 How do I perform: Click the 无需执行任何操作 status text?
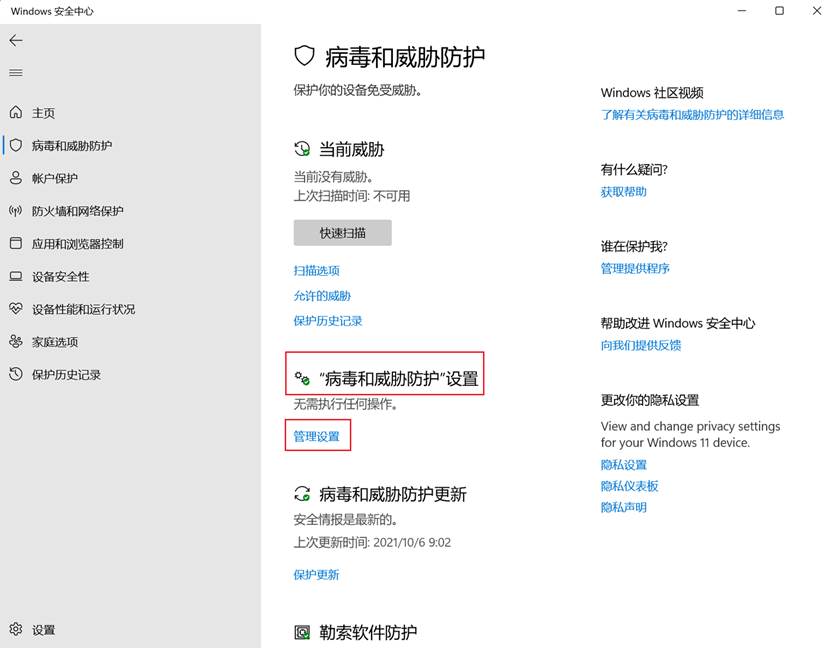[346, 404]
